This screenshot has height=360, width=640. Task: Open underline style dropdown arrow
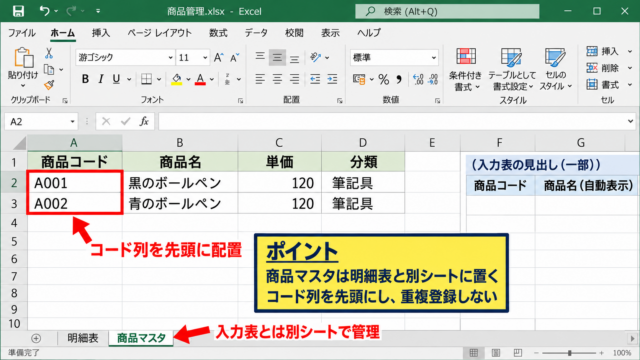point(129,79)
